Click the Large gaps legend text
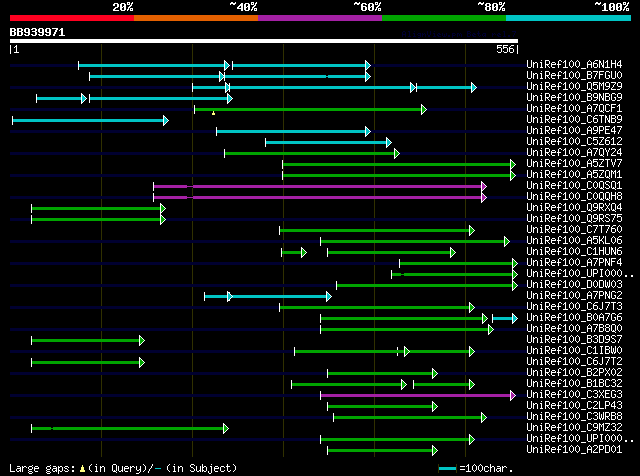This screenshot has width=640, height=476. (123, 468)
